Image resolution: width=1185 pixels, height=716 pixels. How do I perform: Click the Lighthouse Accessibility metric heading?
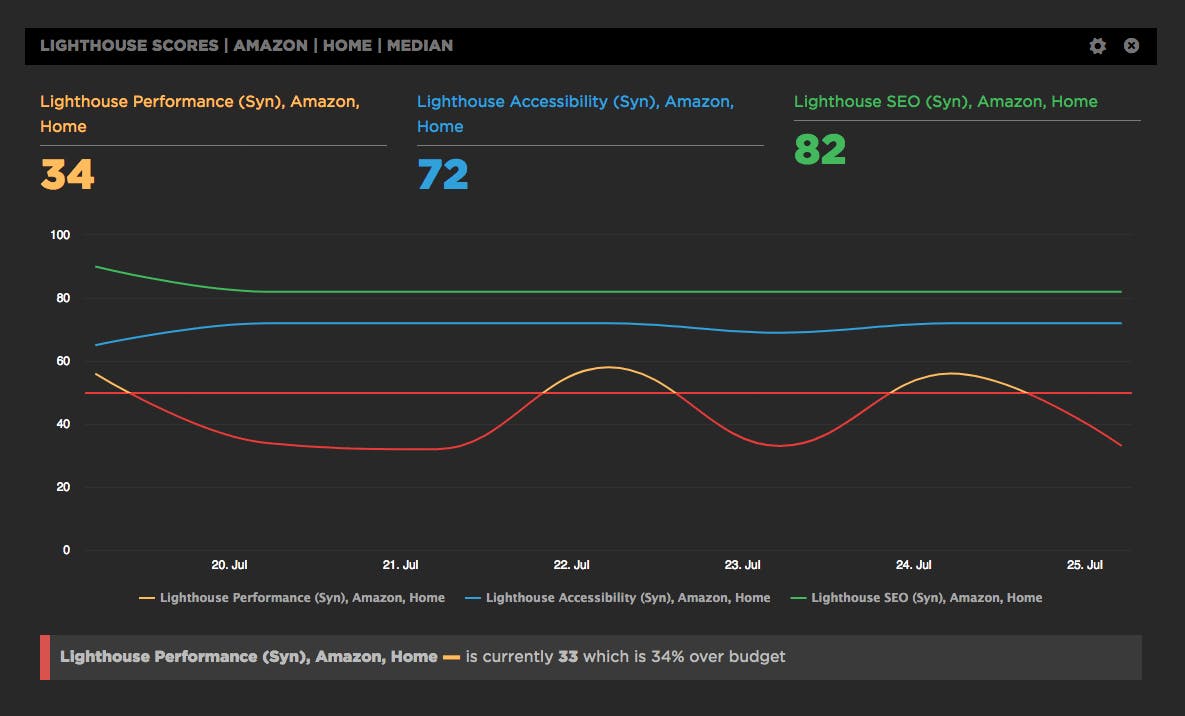[x=575, y=114]
